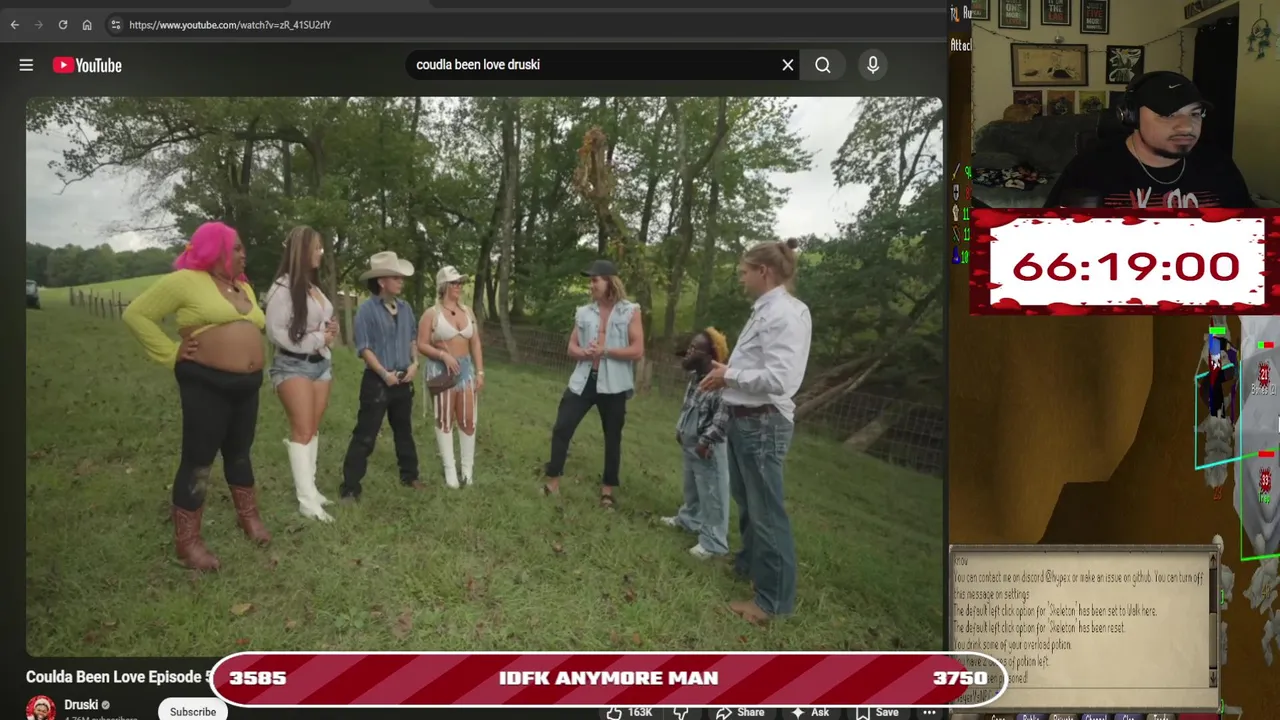Subscribe to the Druski channel
The image size is (1280, 720).
(x=193, y=711)
